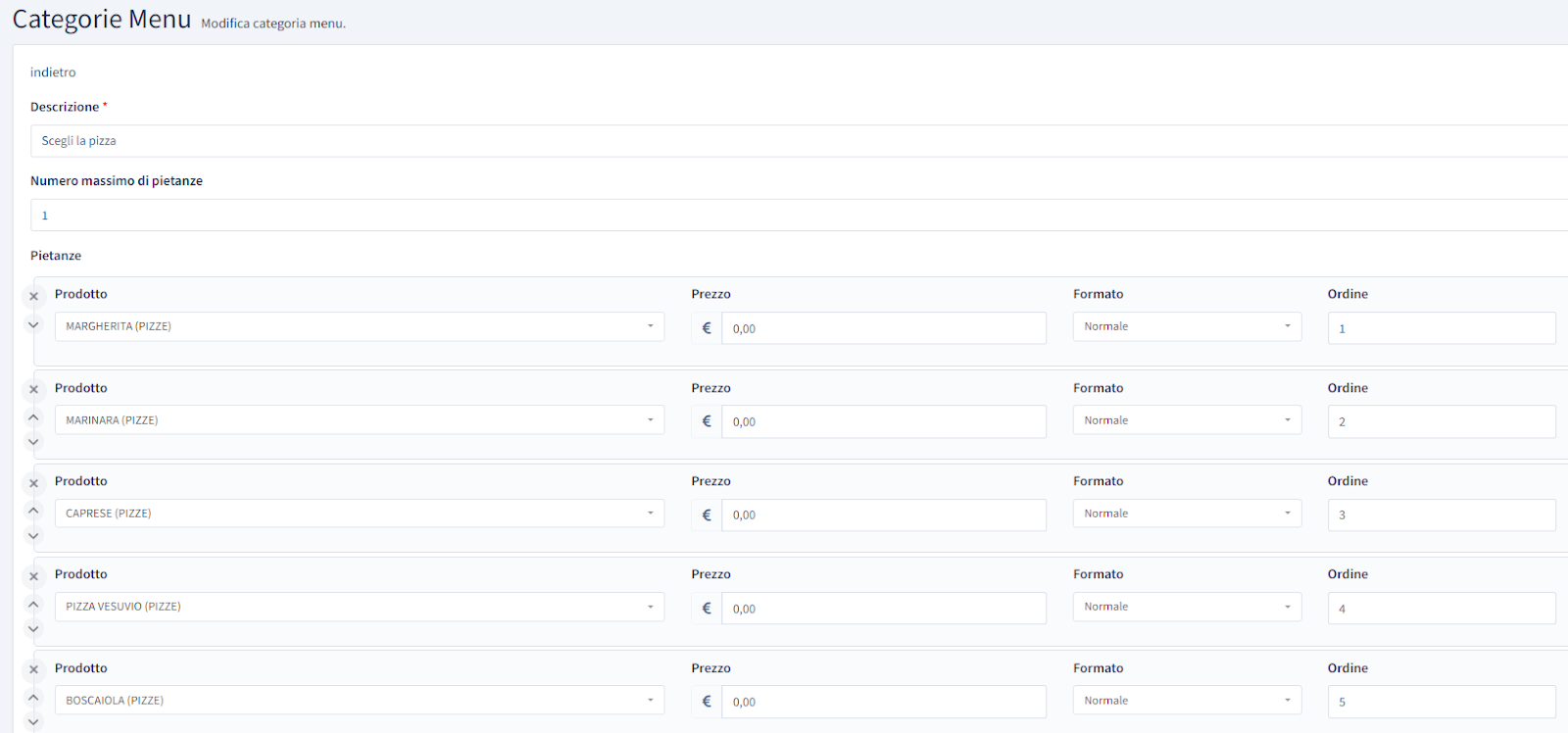Click the Prezzo field in MARGHERITA row

coord(884,328)
